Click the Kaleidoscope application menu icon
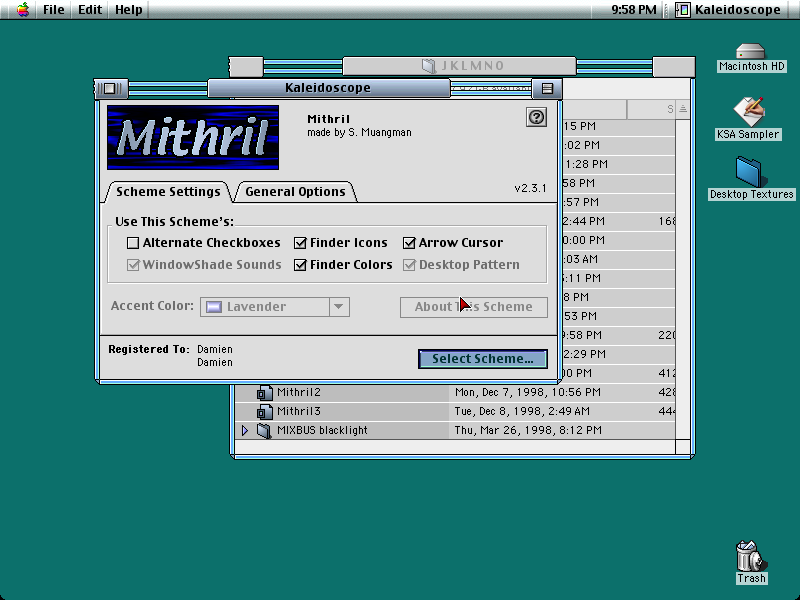 683,9
